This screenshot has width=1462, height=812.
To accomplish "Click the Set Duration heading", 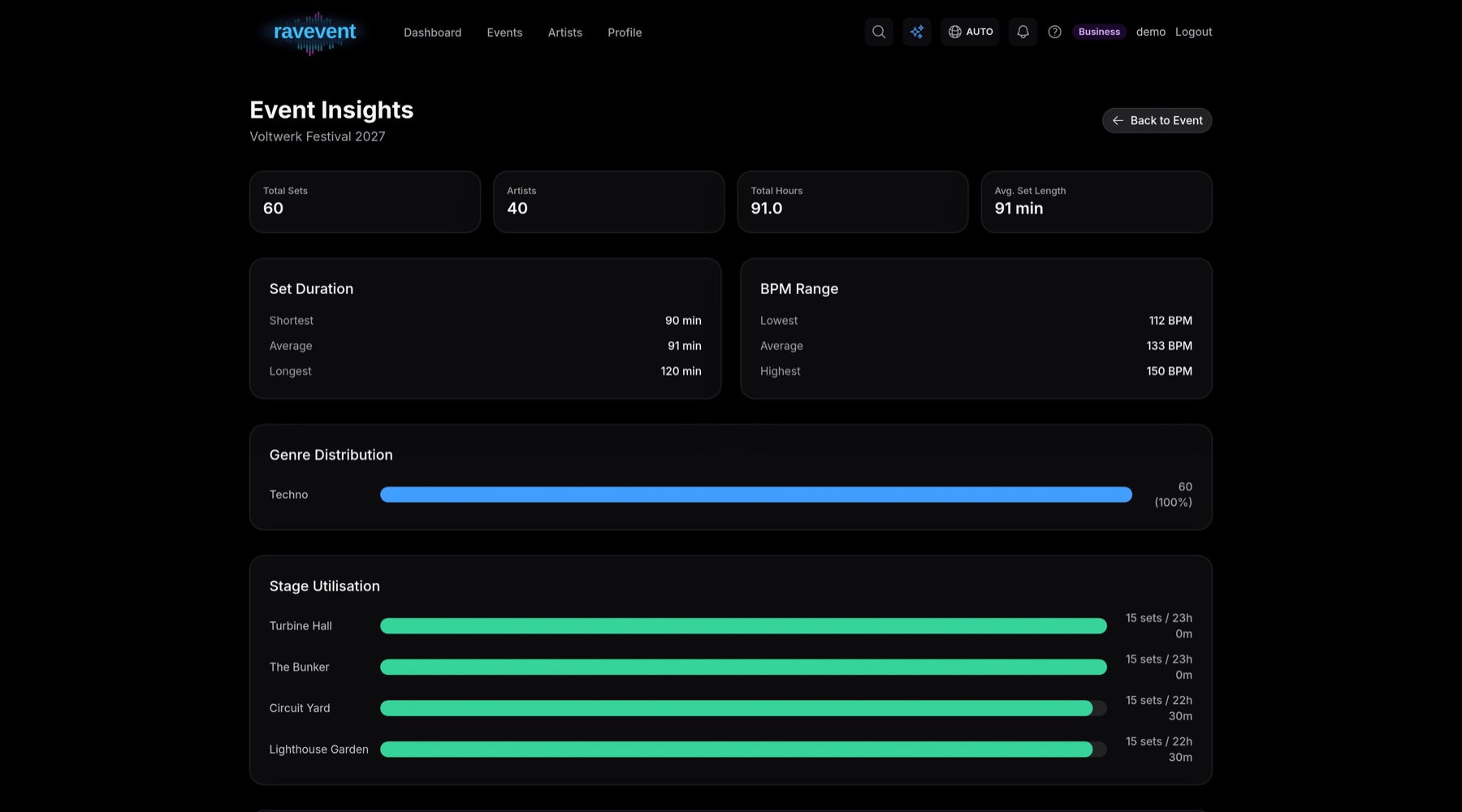I will click(311, 289).
